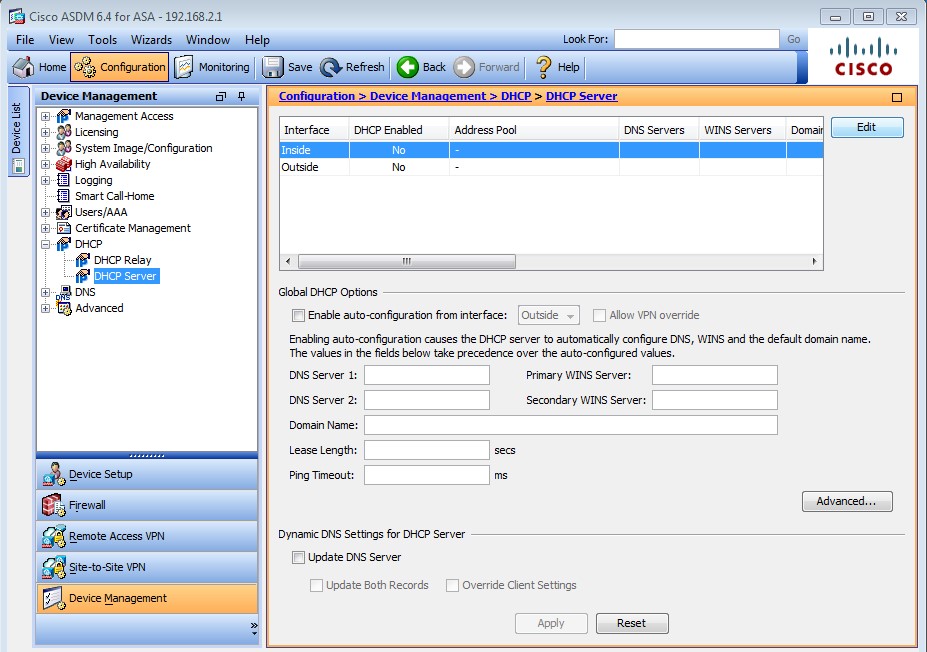The width and height of the screenshot is (927, 652).
Task: Toggle Update Both Records checkbox
Action: (316, 585)
